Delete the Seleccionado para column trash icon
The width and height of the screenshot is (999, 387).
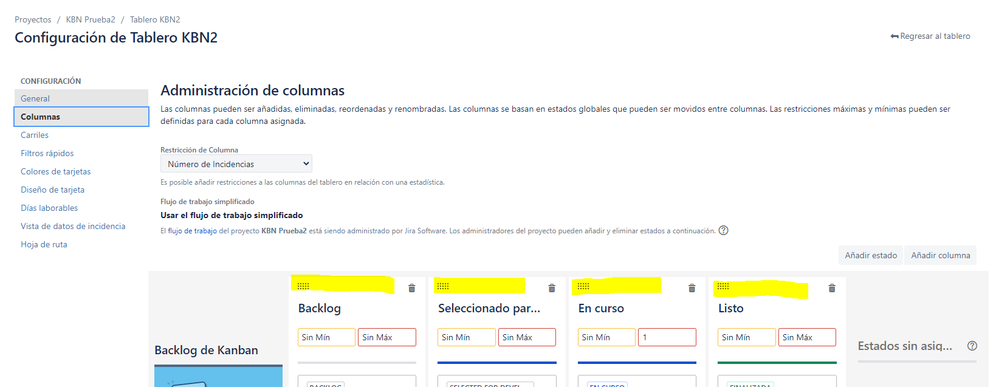[x=552, y=288]
